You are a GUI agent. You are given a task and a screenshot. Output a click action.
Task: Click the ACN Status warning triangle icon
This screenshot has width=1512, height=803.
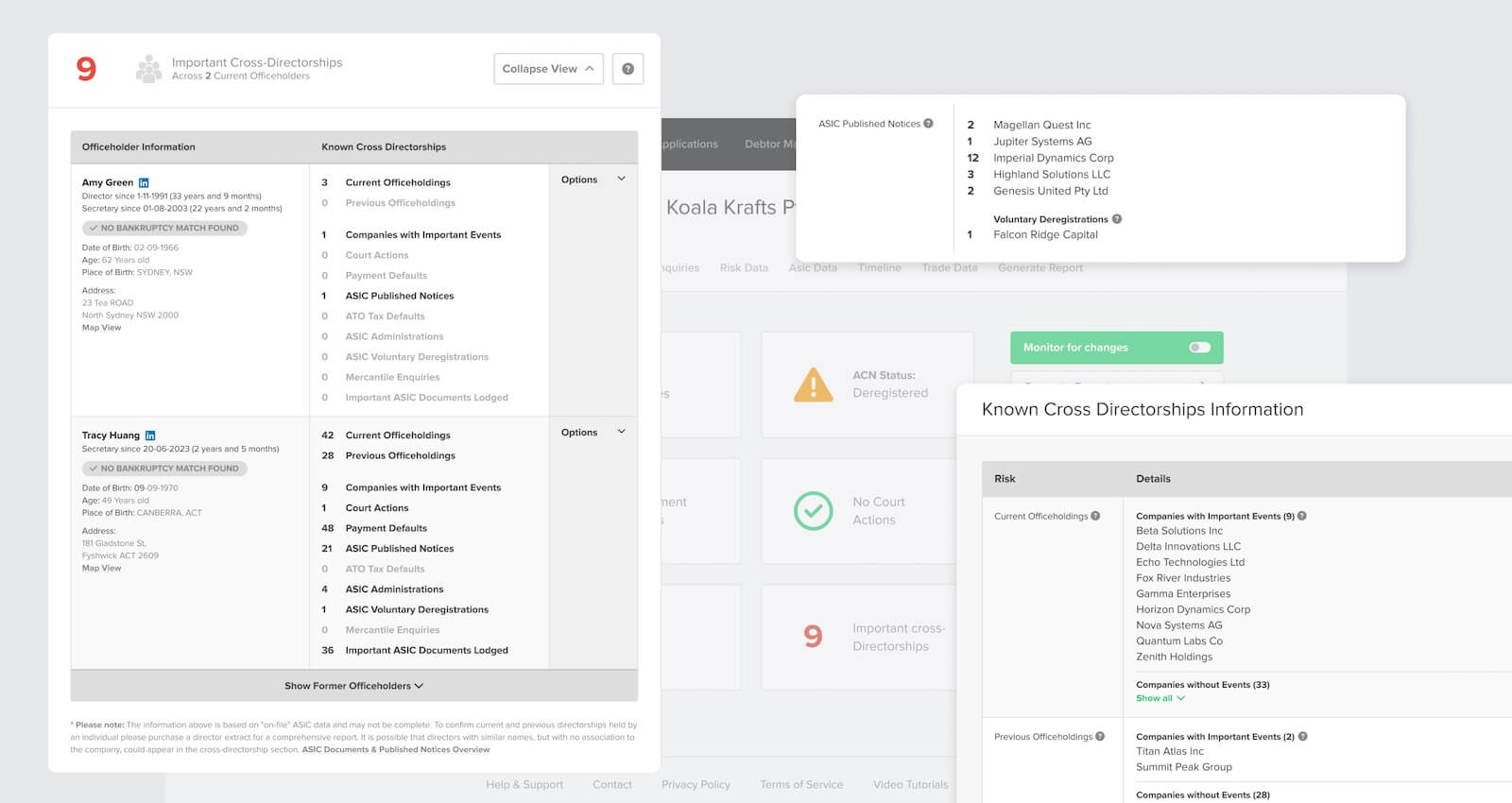(x=813, y=384)
